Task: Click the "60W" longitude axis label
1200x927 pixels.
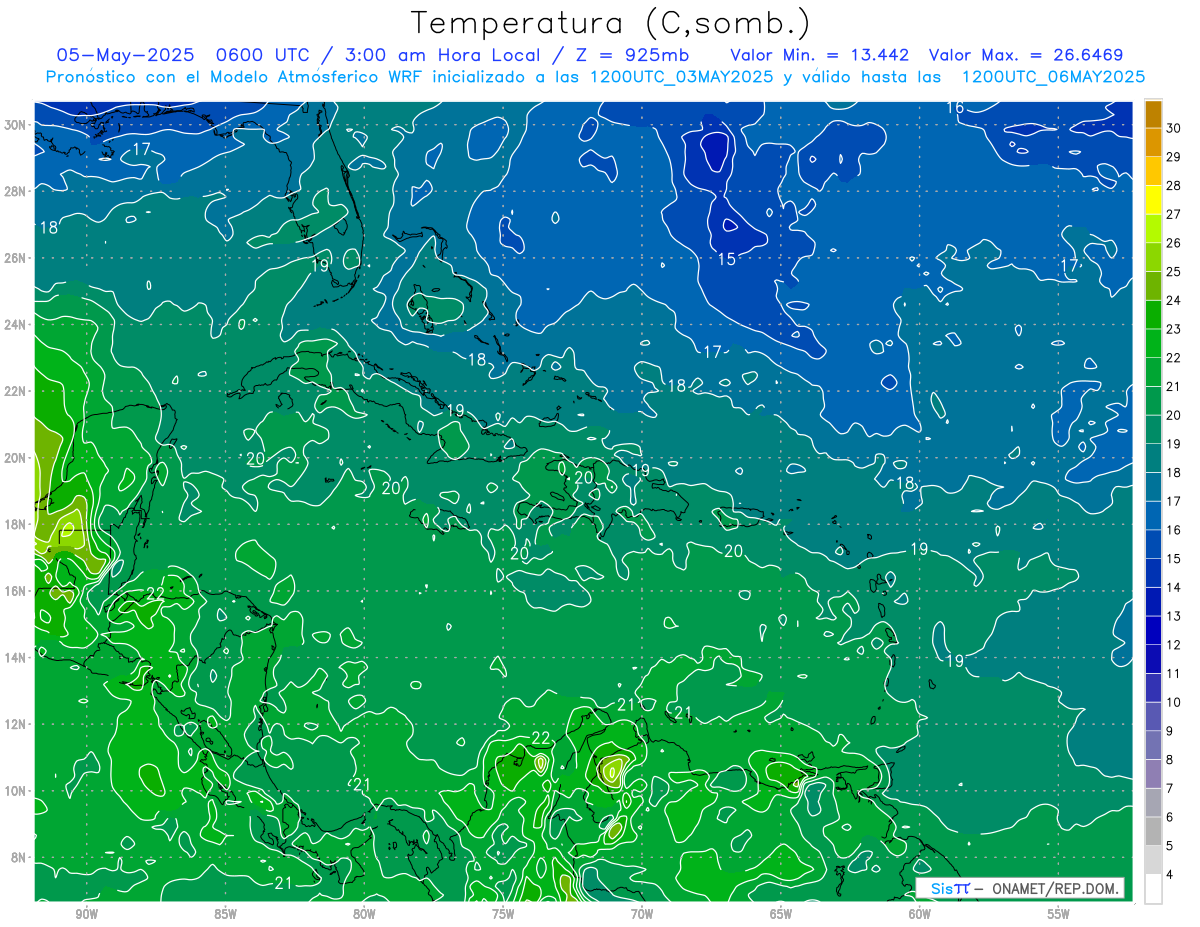Action: point(920,915)
